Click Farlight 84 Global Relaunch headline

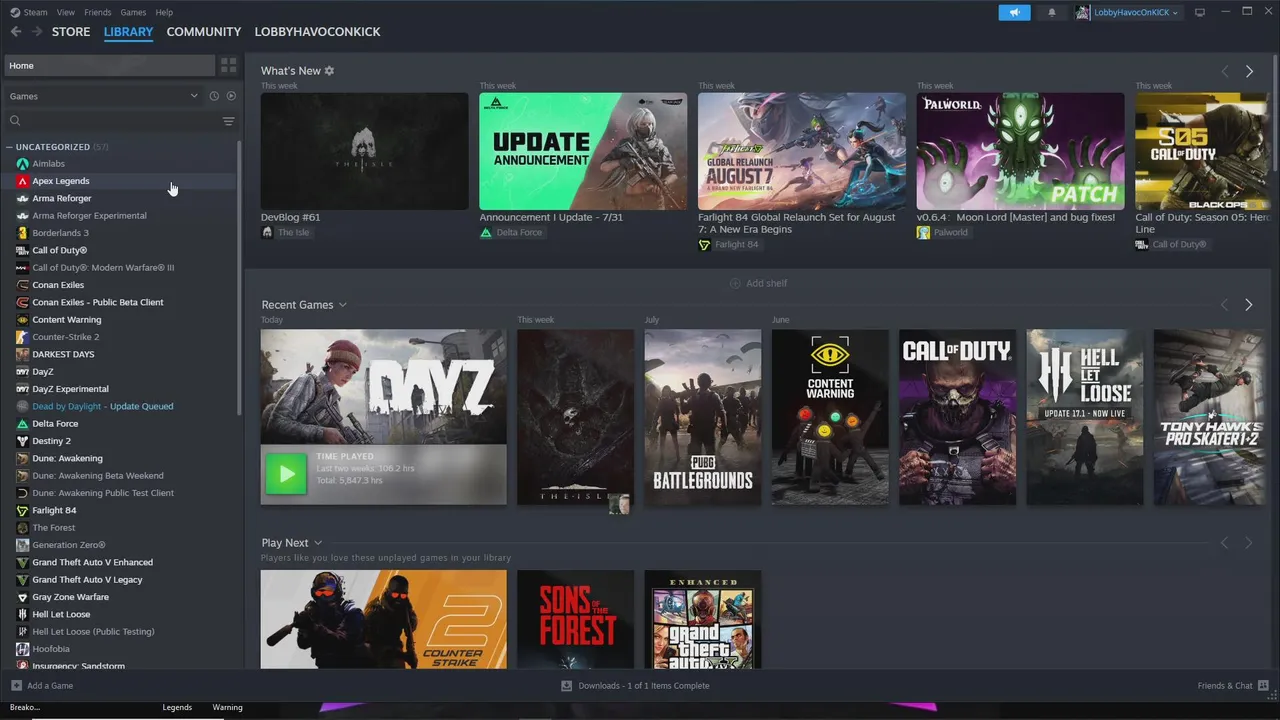(797, 223)
